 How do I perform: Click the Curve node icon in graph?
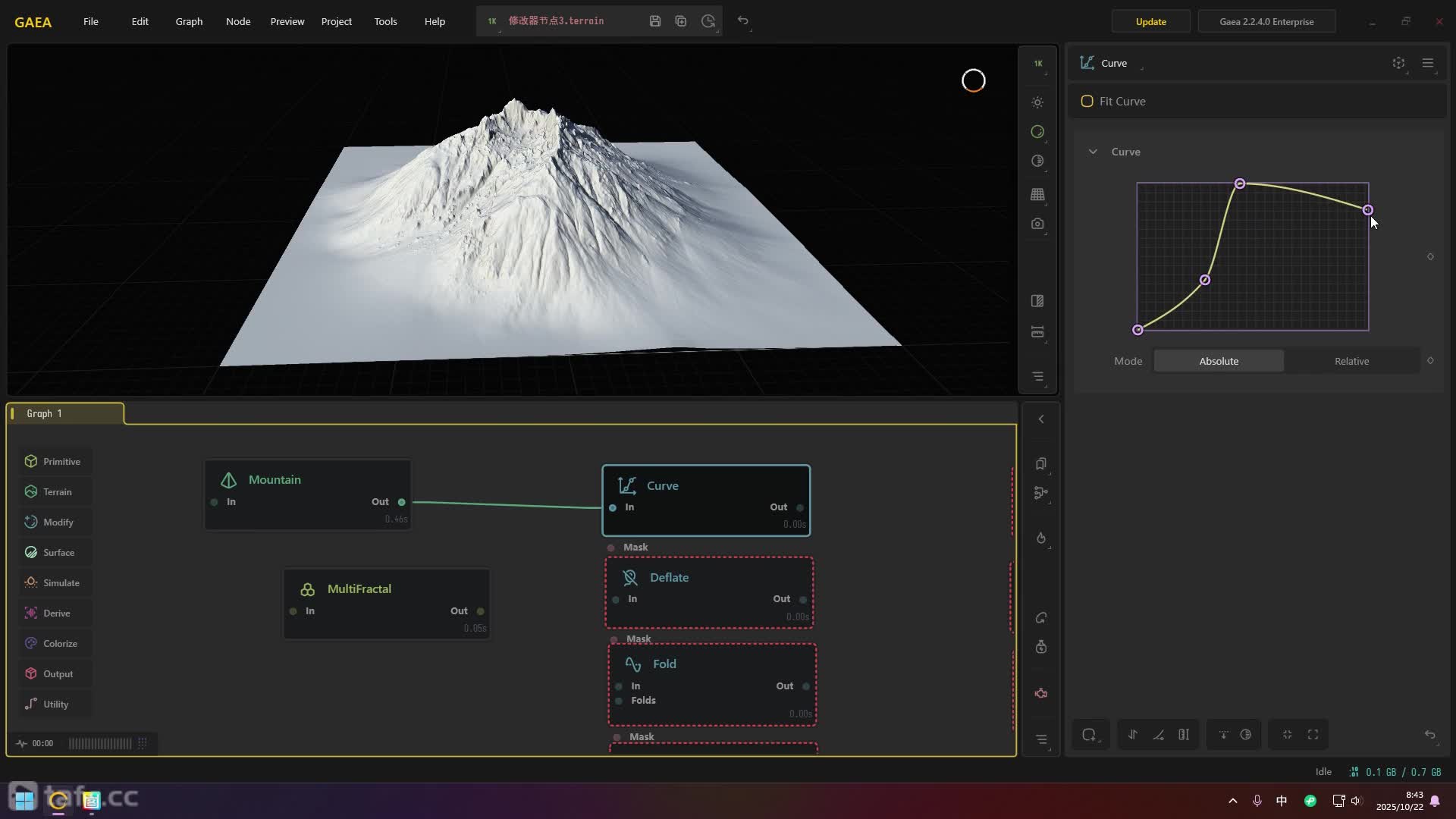[626, 485]
